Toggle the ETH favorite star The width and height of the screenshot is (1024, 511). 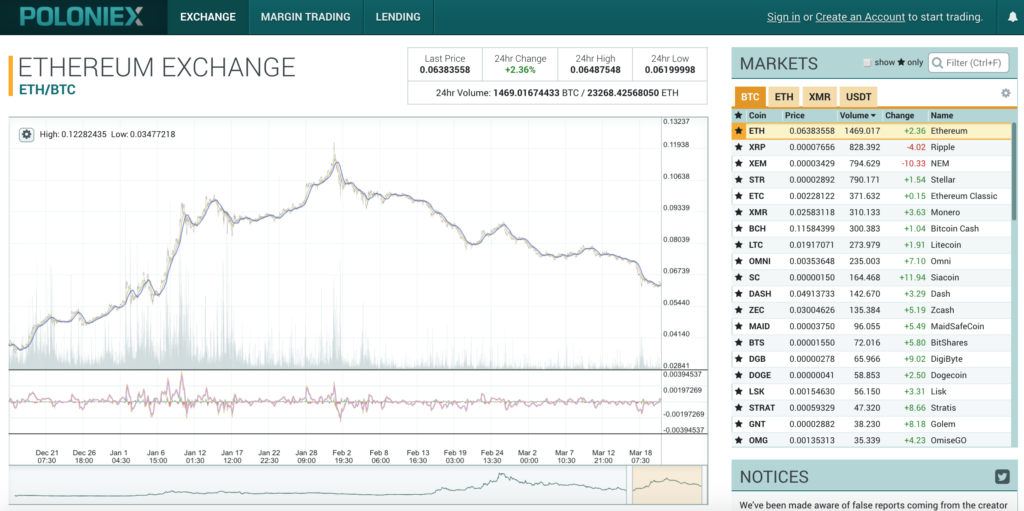(739, 131)
